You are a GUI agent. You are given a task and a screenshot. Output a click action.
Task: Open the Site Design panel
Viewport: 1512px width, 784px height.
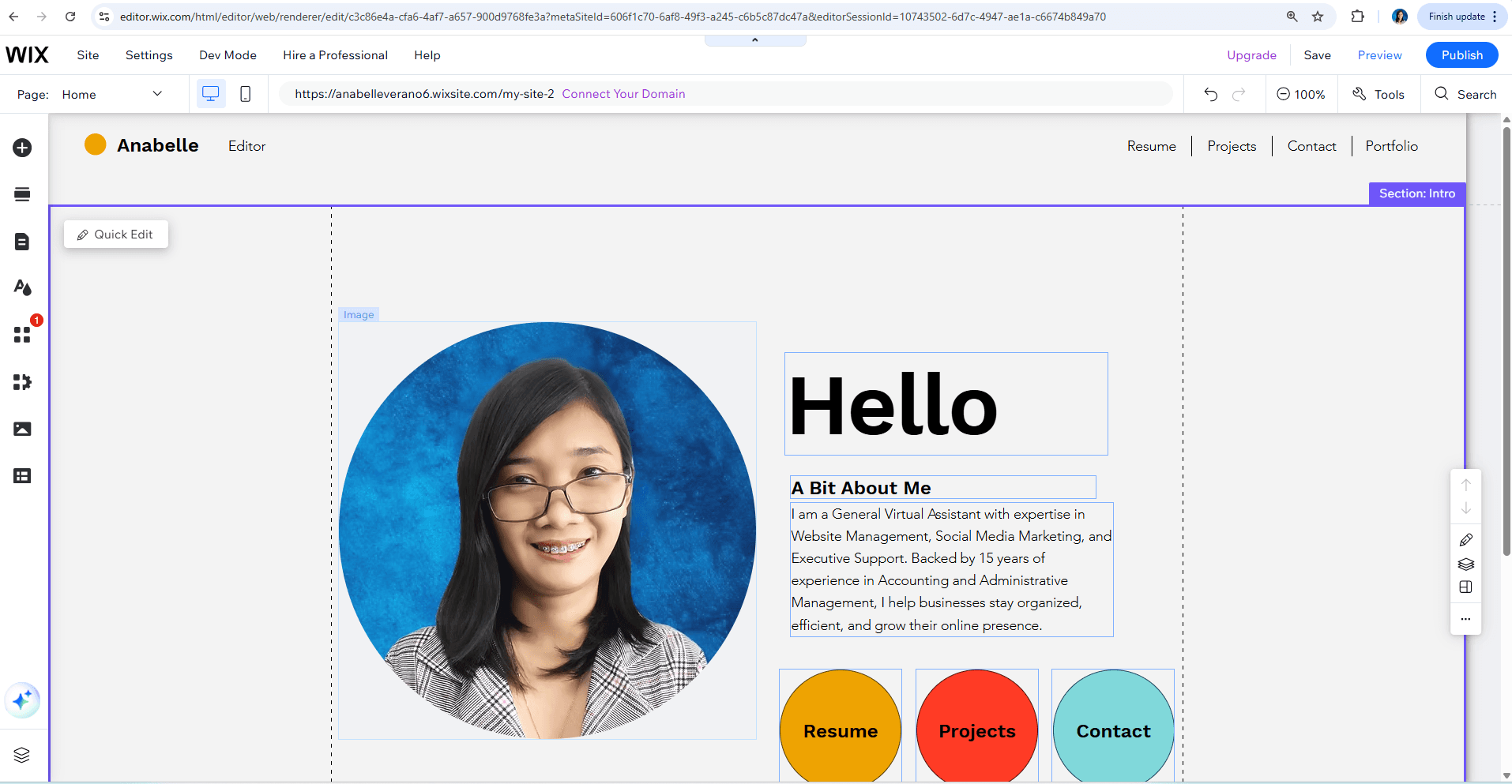pos(22,287)
